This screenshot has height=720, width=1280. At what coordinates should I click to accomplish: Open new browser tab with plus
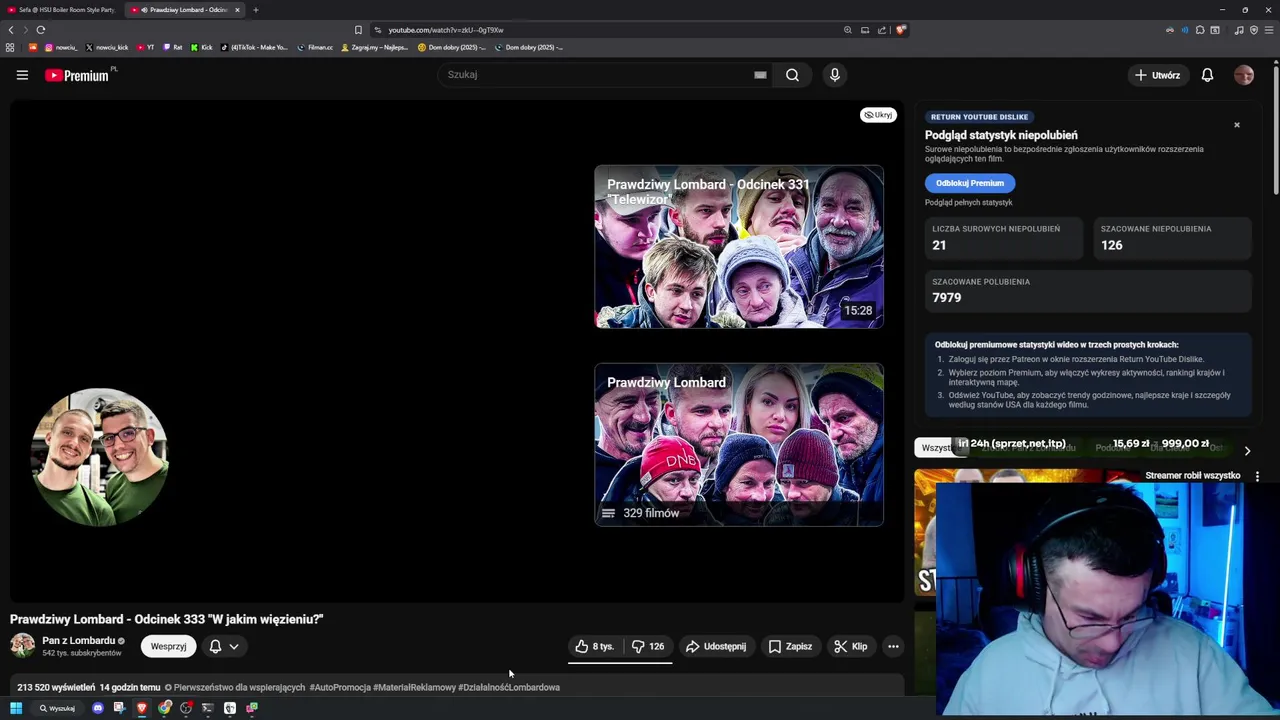point(255,10)
